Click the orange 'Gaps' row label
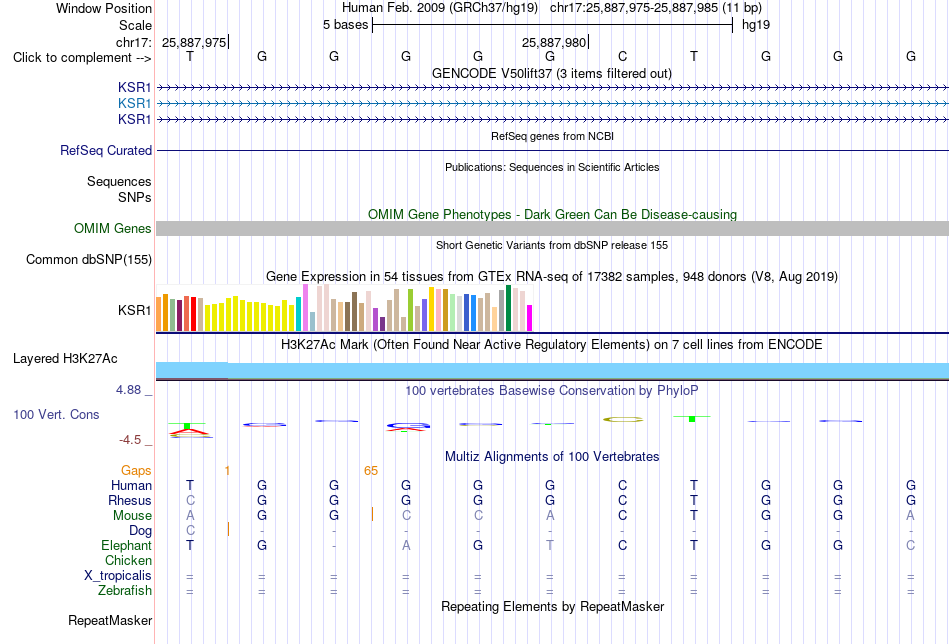The image size is (950, 644). (x=136, y=470)
